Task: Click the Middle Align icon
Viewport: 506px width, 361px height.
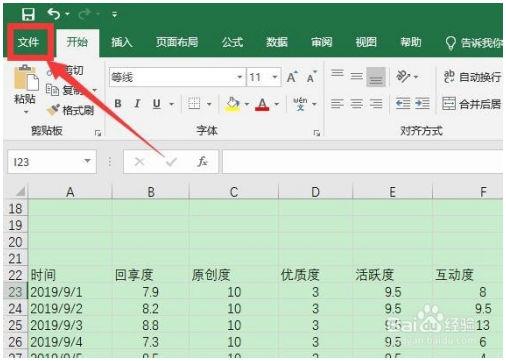Action: tap(356, 76)
